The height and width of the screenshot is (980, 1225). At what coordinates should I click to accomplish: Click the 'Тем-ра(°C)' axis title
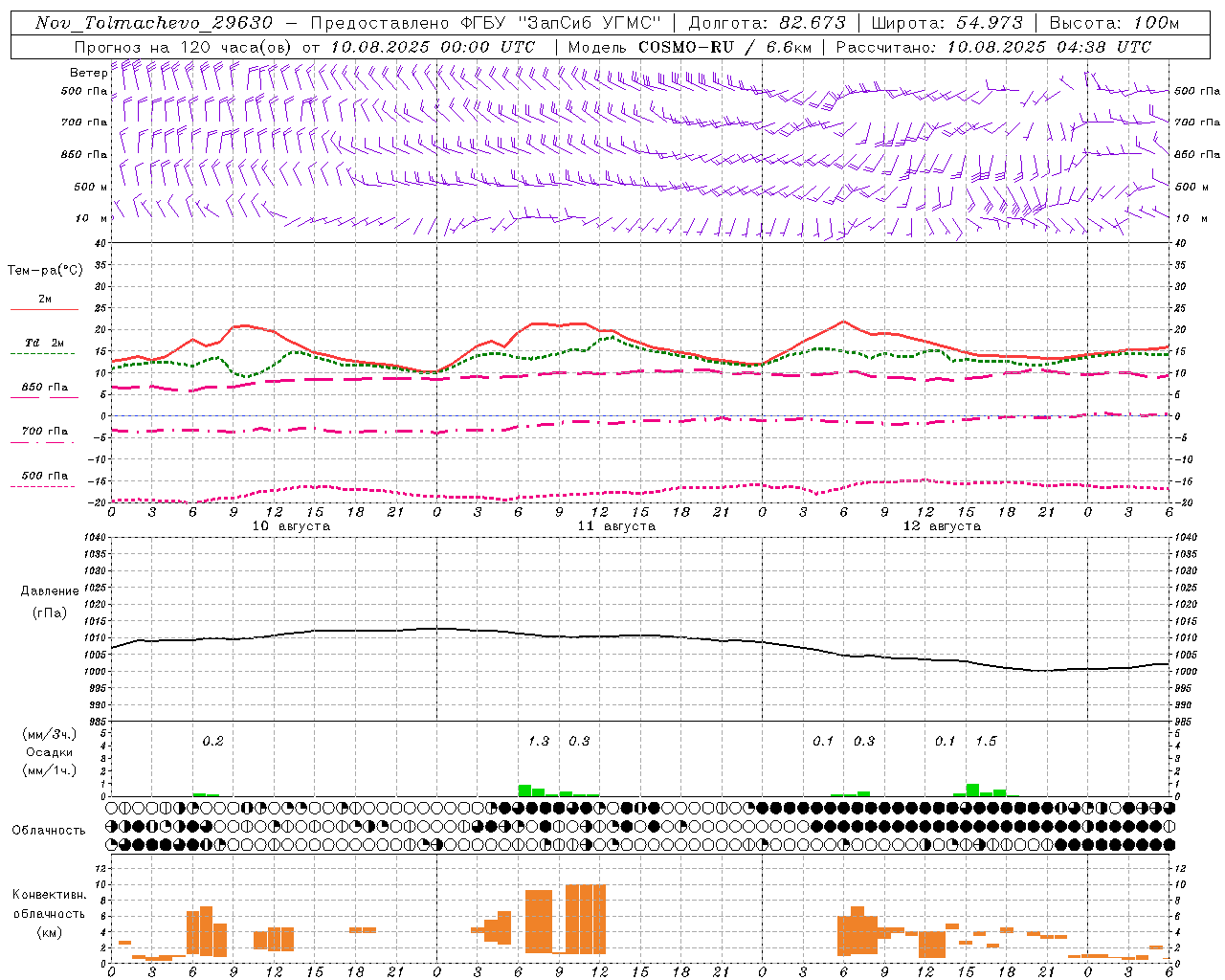tap(45, 271)
